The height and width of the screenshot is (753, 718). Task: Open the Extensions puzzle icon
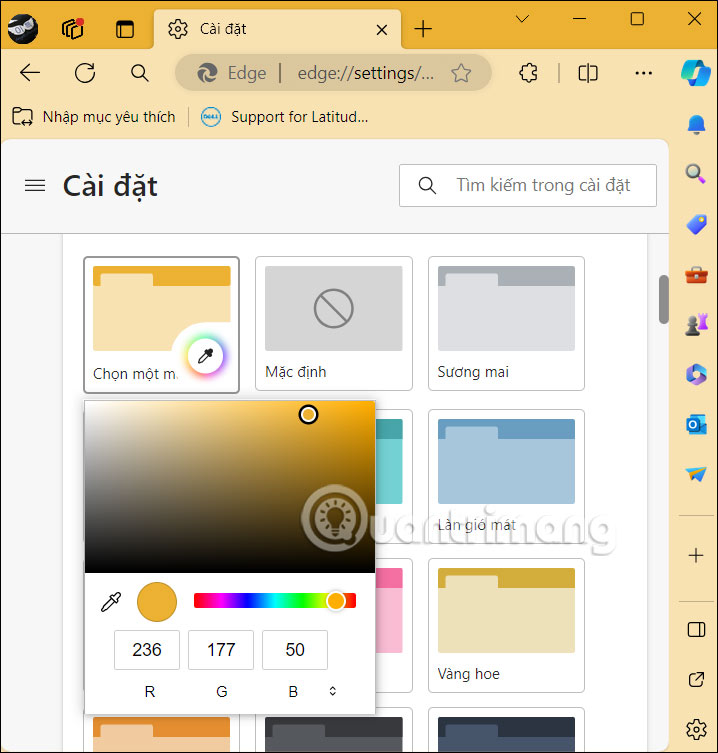pos(528,73)
